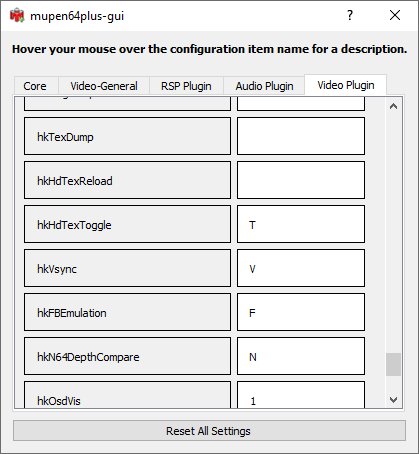Click the mupen64plus-gui app icon
Image resolution: width=419 pixels, height=454 pixels.
click(17, 16)
